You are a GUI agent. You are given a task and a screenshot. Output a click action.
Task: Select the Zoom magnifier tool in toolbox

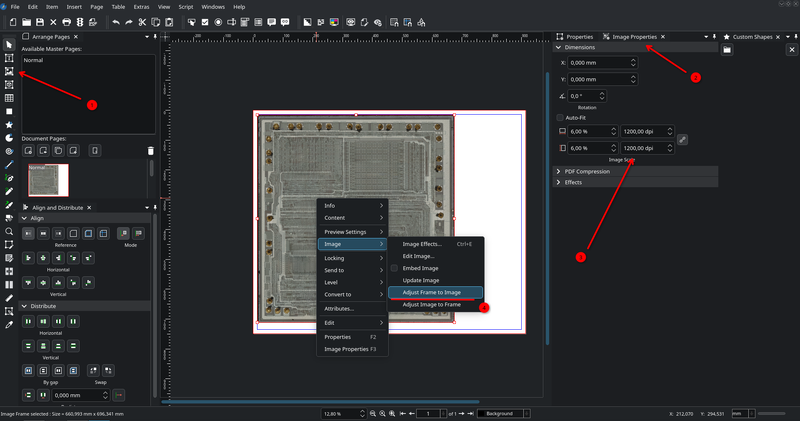pyautogui.click(x=9, y=231)
